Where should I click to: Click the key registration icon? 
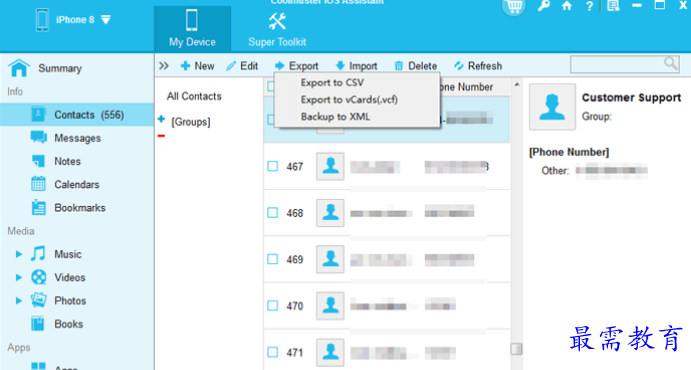click(544, 6)
